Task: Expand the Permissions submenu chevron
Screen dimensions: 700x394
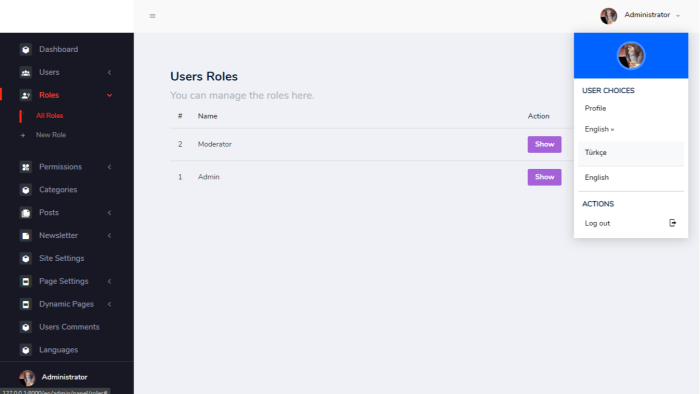Action: pos(109,167)
